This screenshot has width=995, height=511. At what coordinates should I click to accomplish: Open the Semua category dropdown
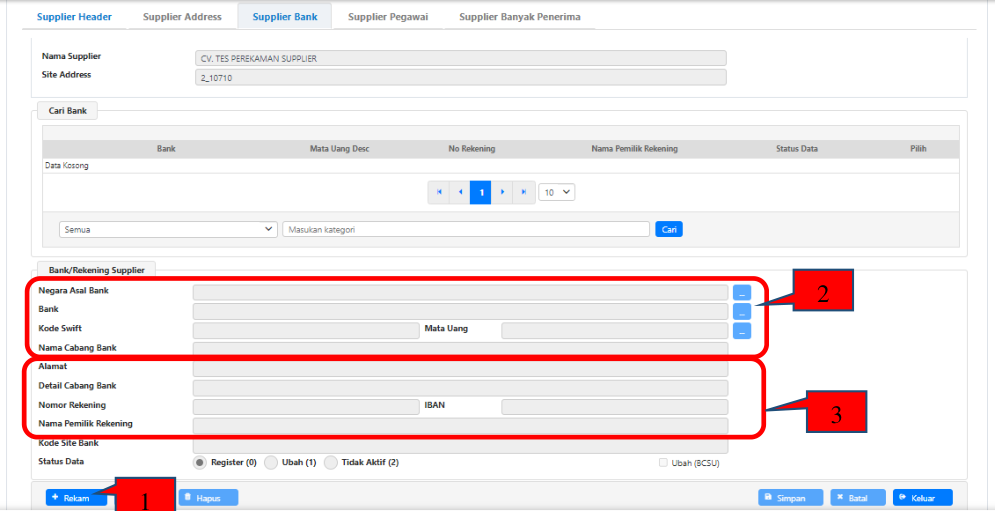click(x=168, y=229)
